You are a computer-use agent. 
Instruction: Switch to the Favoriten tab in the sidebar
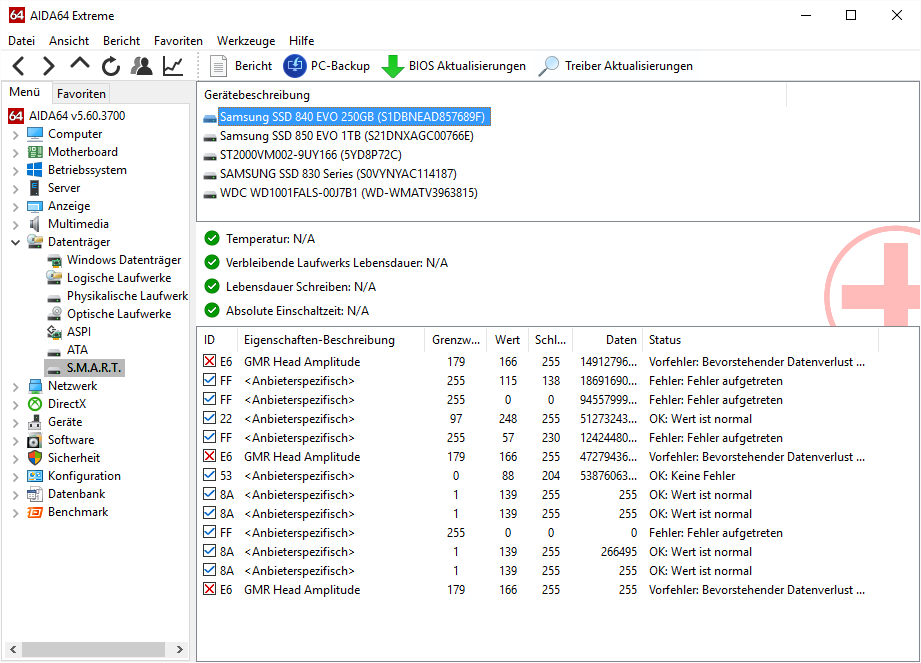[81, 93]
